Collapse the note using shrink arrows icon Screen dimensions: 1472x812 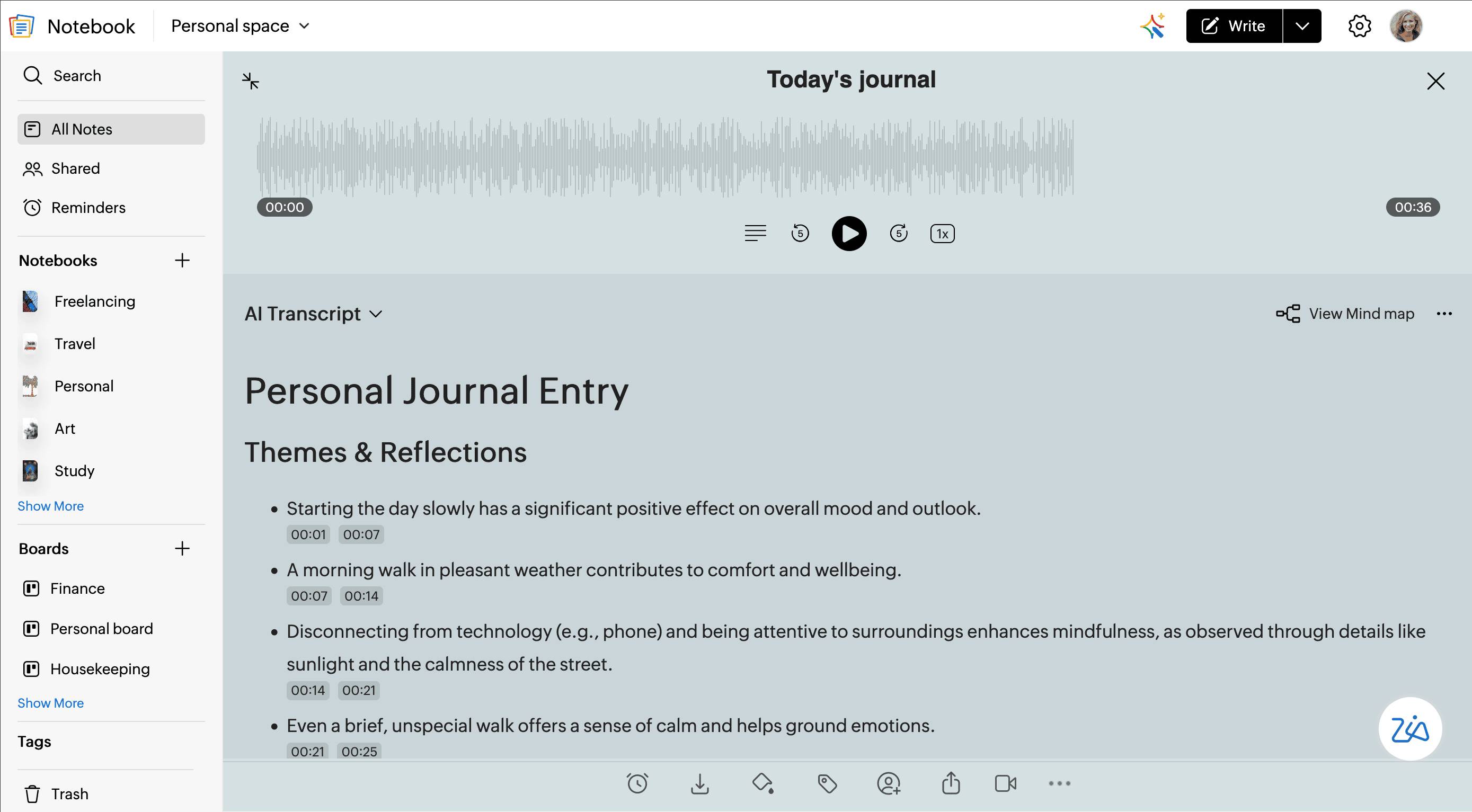(x=250, y=81)
